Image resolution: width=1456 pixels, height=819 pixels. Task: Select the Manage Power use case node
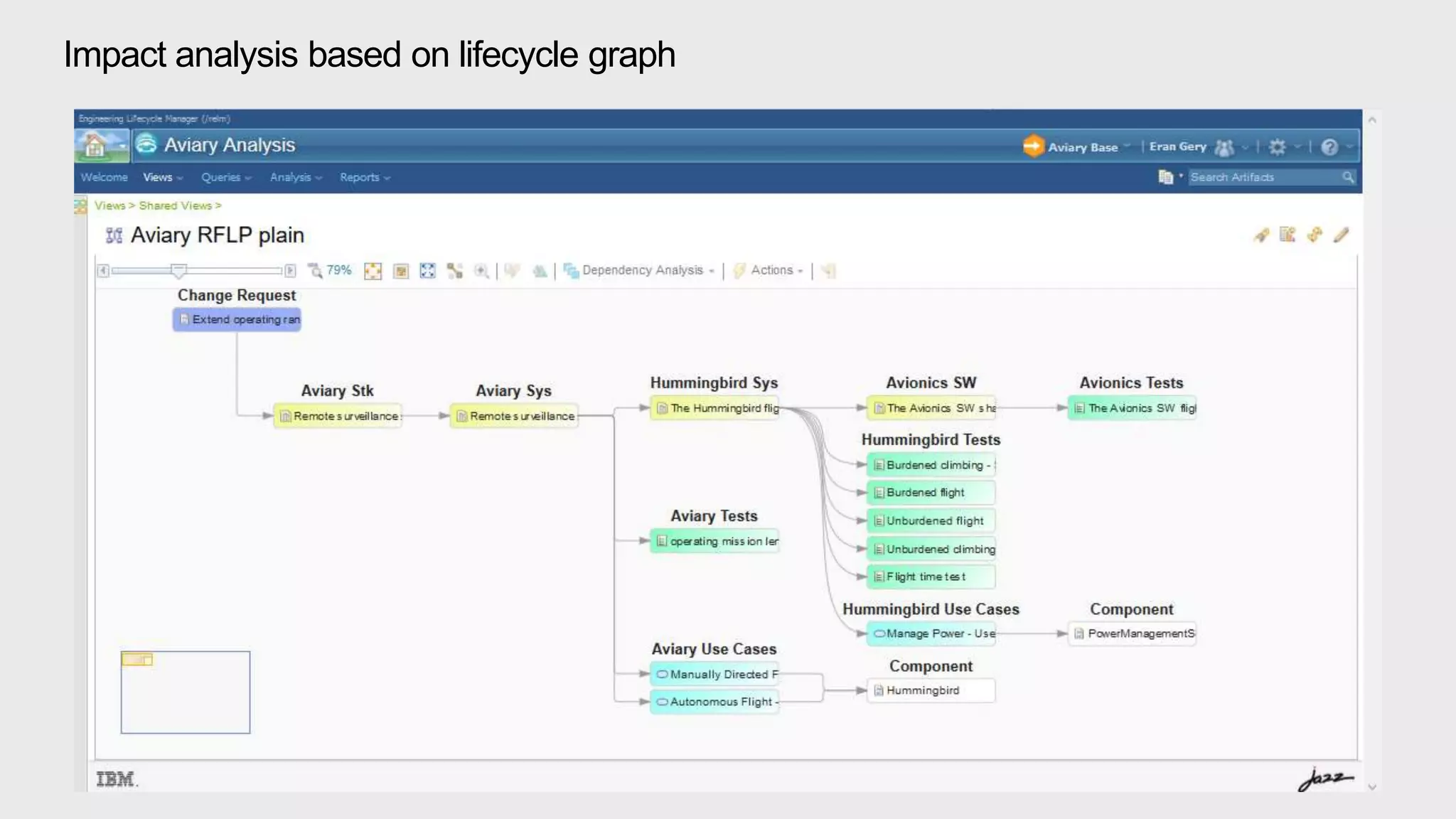[x=931, y=633]
